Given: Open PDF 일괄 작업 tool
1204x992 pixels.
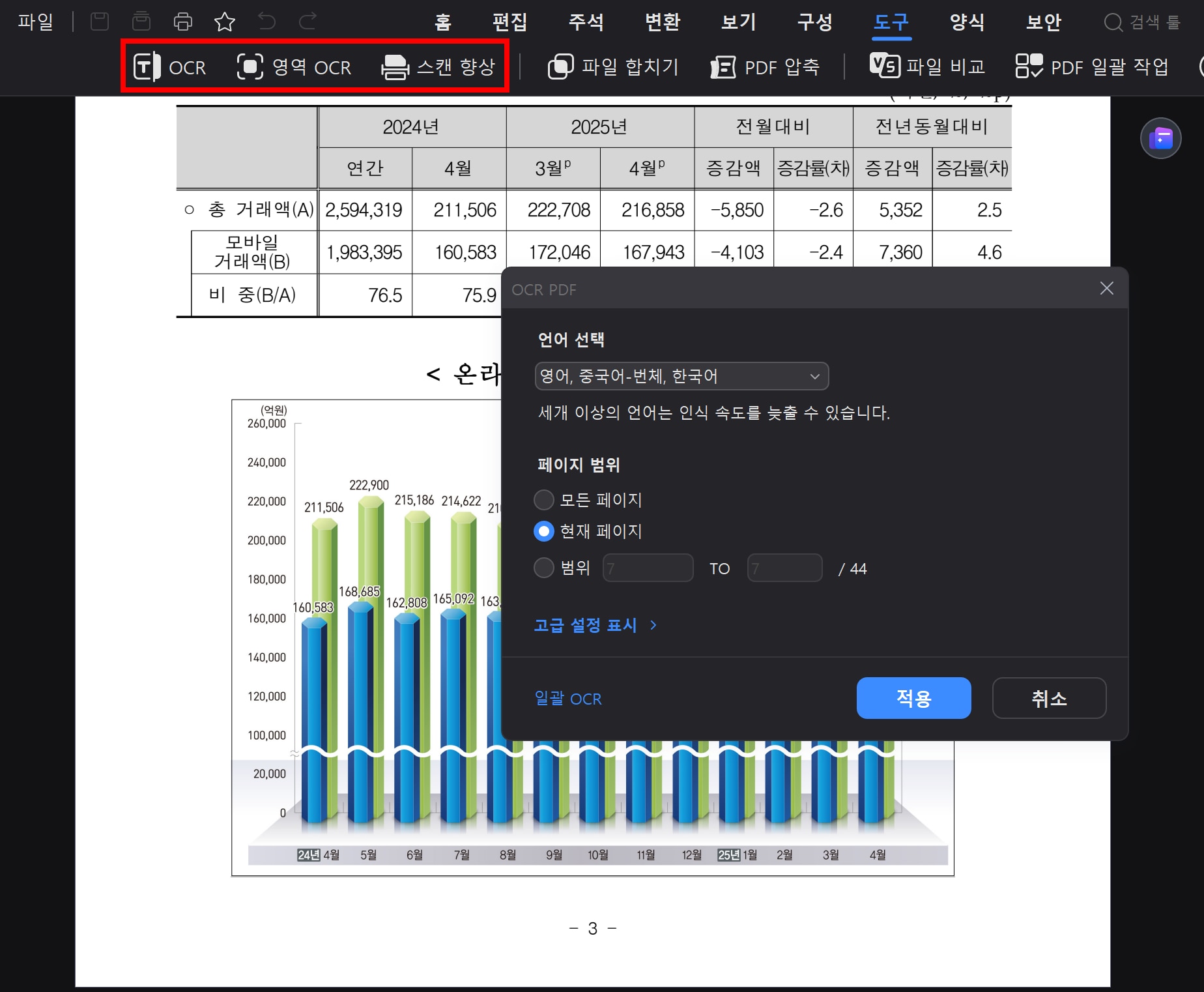Looking at the screenshot, I should tap(1092, 66).
